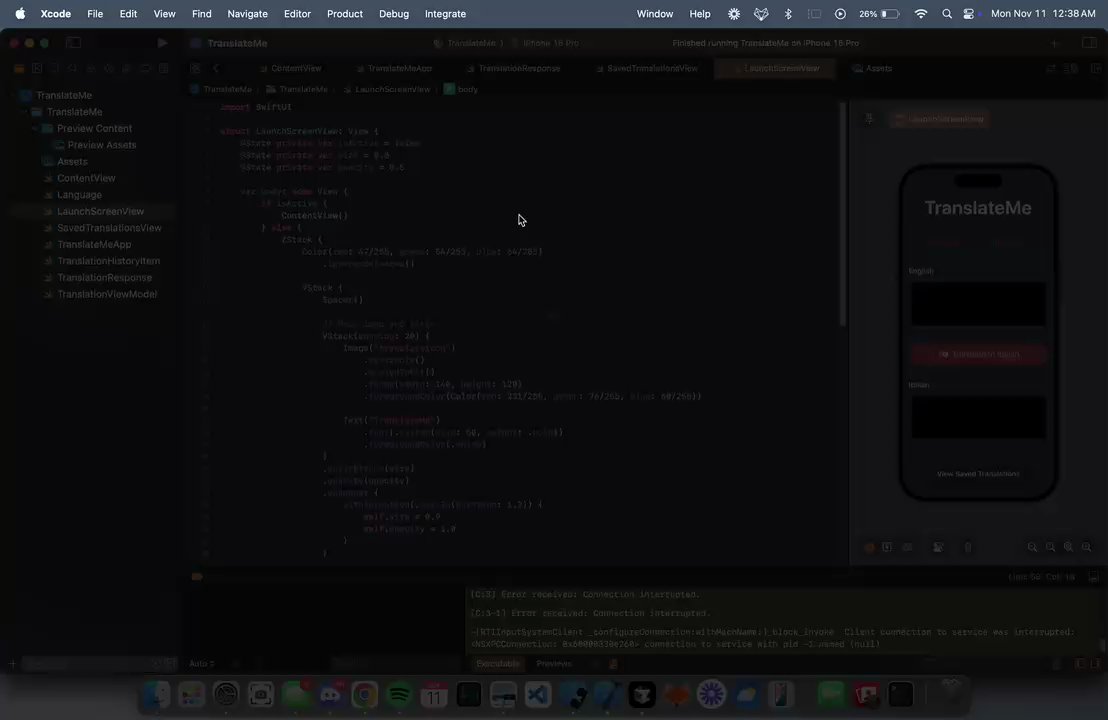Switch to the TranslationResponse tab
1108x720 pixels.
coord(513,69)
